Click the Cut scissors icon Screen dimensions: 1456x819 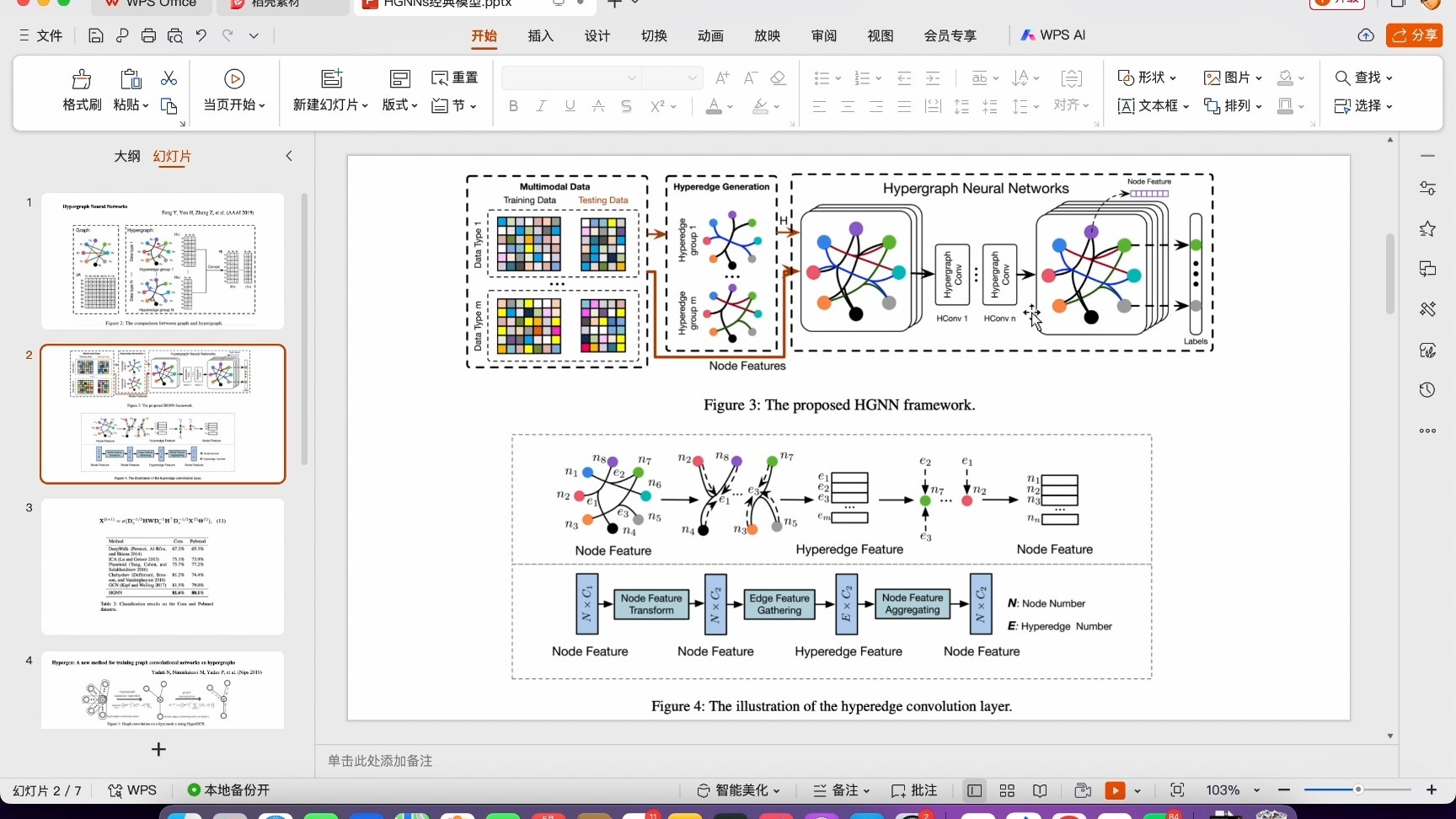(169, 78)
